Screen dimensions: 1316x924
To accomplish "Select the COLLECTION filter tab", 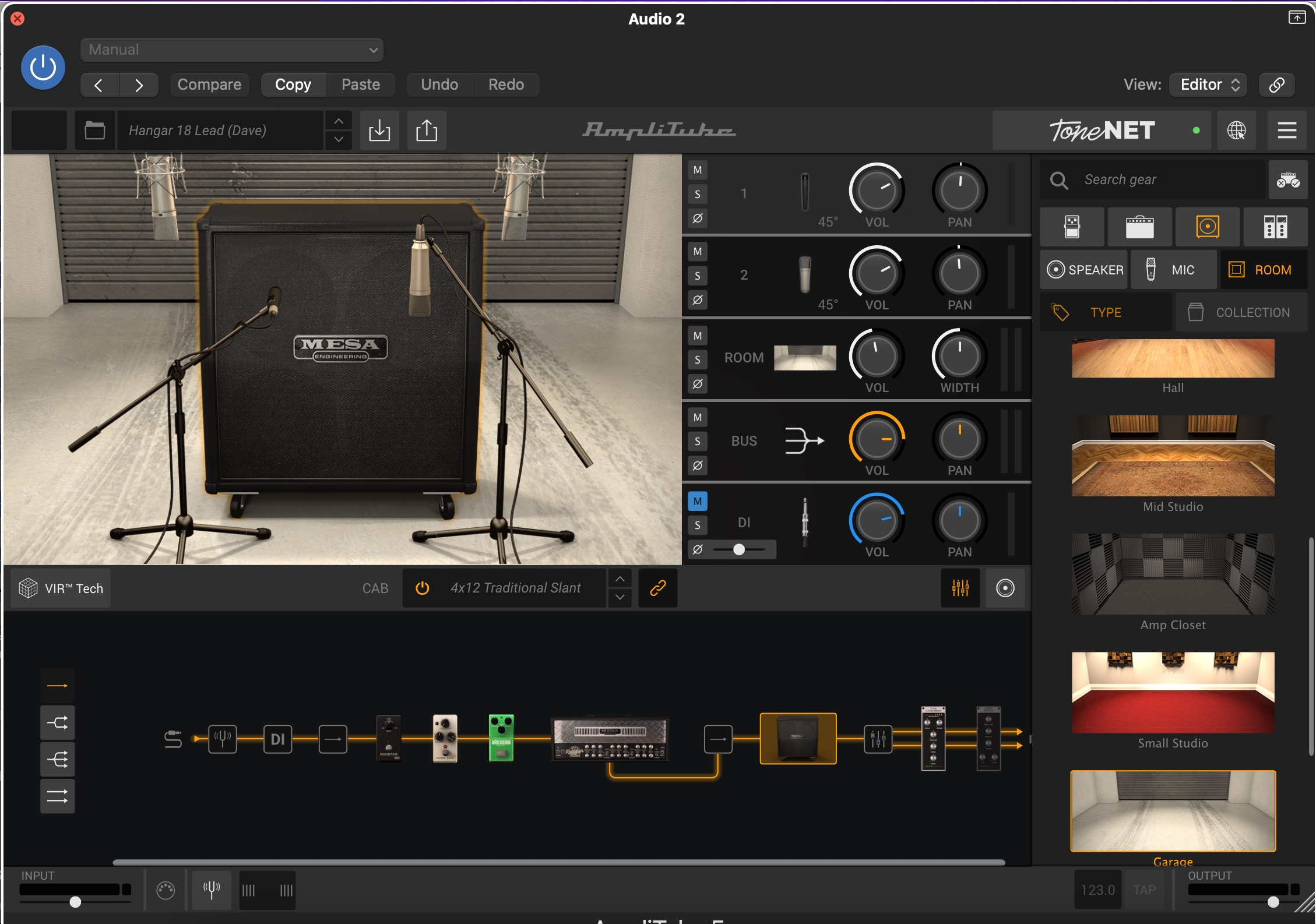I will (x=1241, y=312).
